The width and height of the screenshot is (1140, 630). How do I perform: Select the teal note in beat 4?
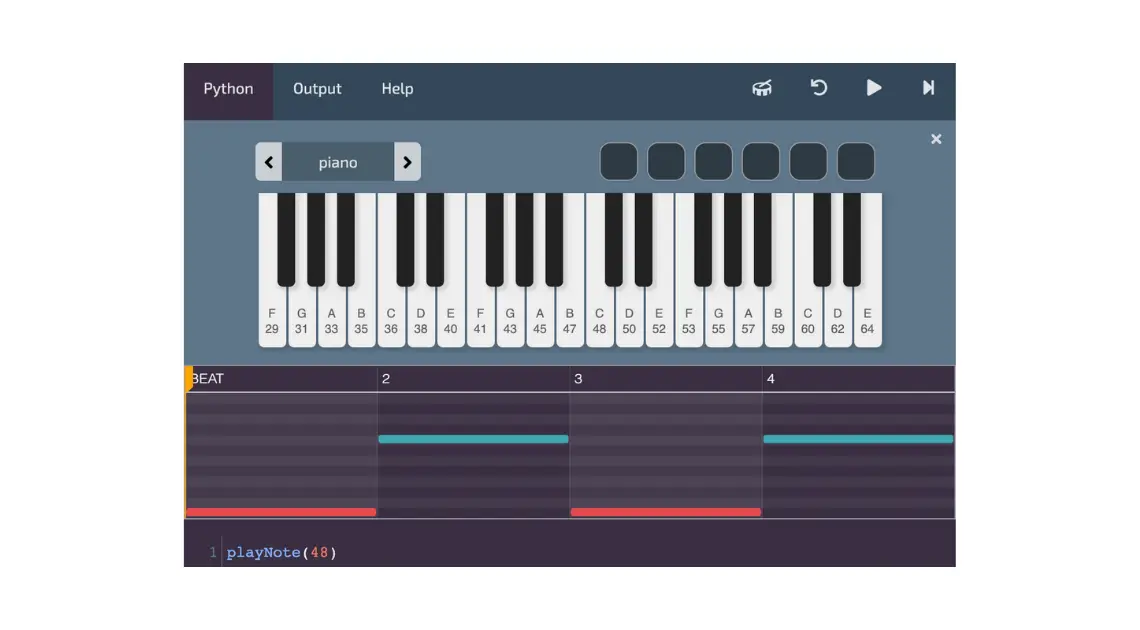point(858,439)
